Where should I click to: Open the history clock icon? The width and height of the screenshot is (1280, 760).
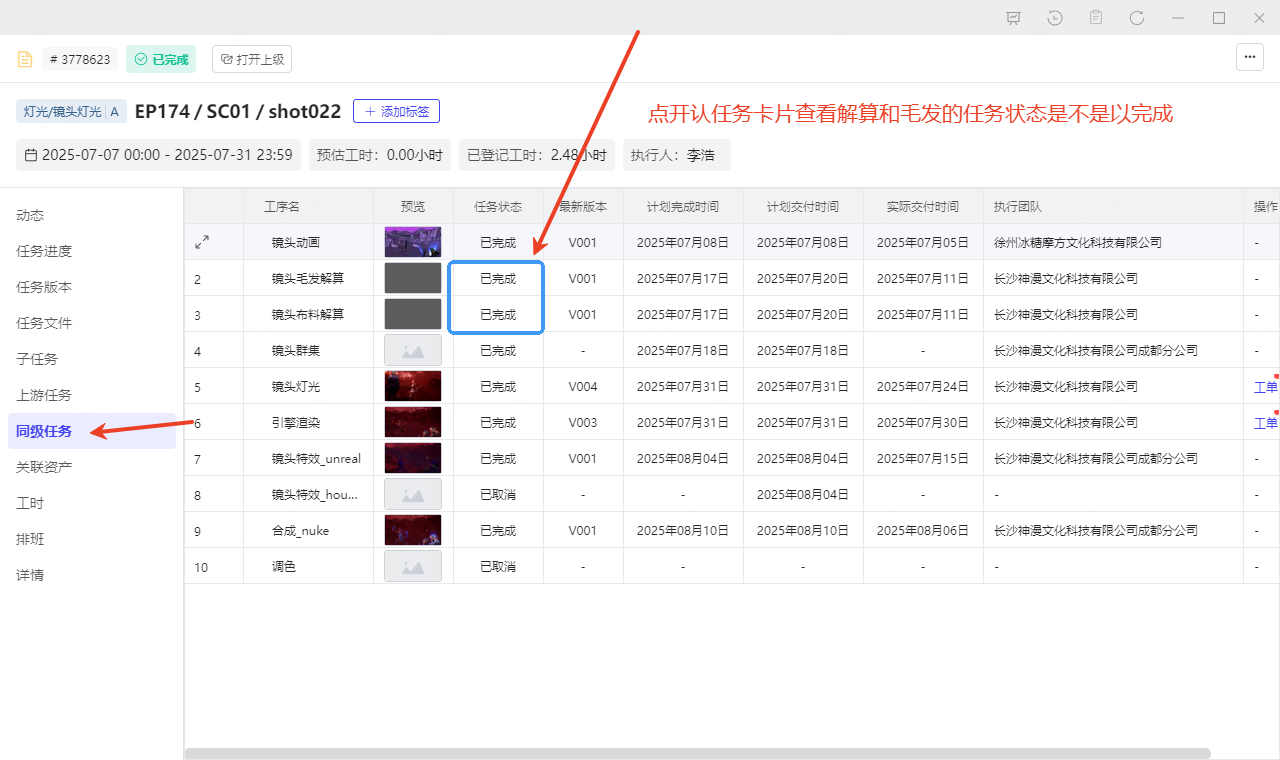1055,18
